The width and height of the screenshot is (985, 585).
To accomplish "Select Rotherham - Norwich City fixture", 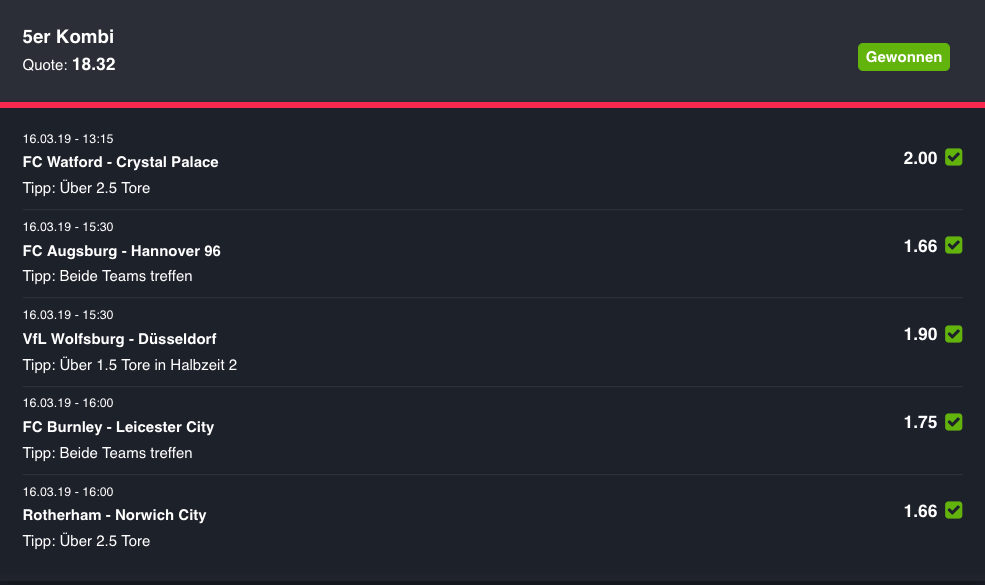I will click(x=114, y=515).
